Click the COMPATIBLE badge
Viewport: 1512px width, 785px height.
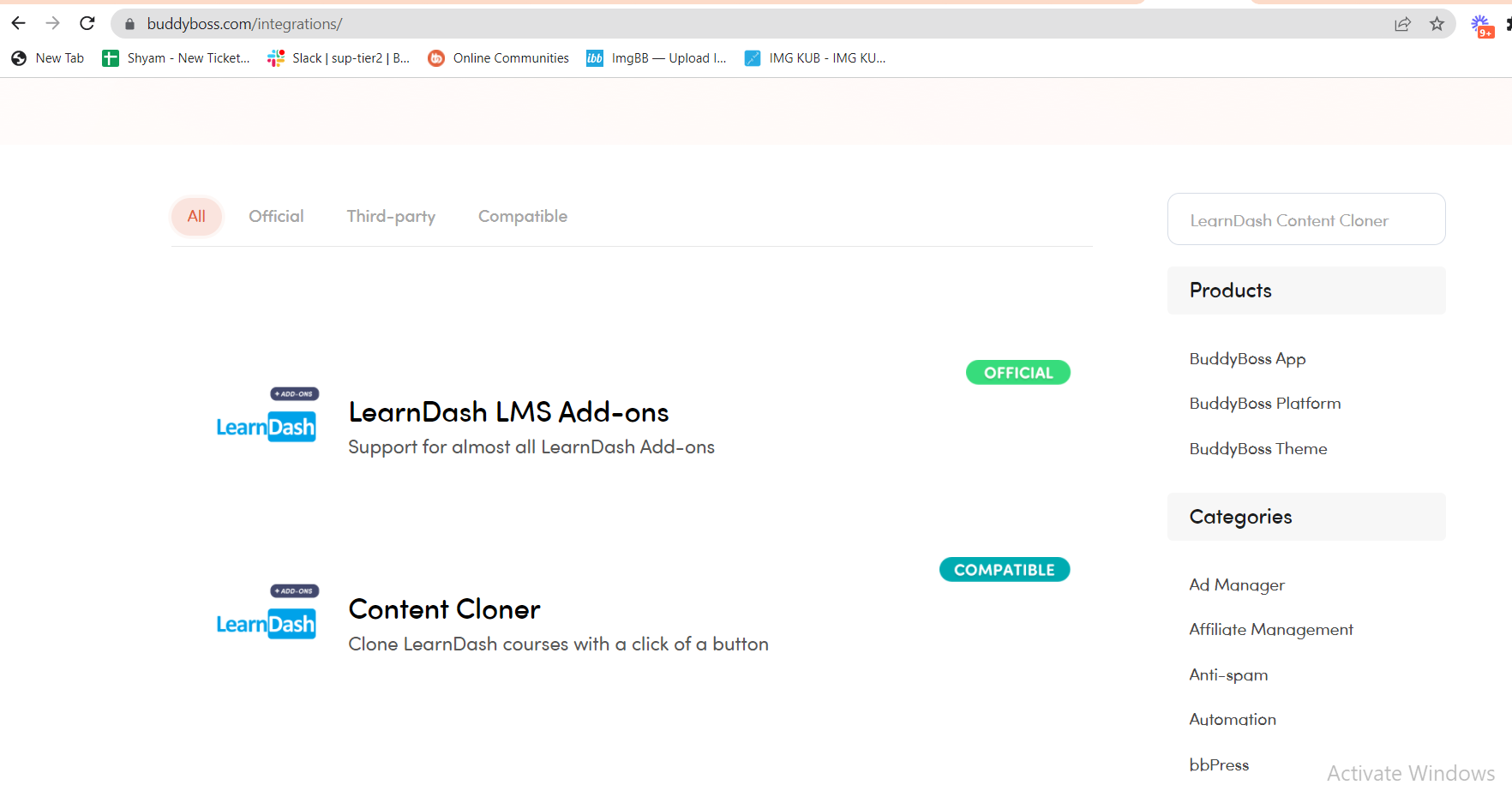tap(1005, 570)
